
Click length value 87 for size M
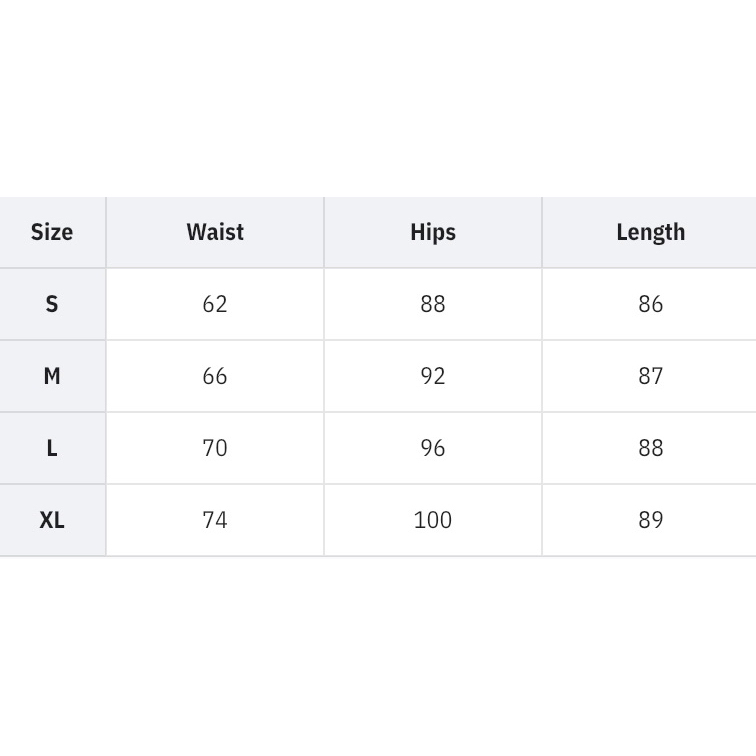coord(650,376)
